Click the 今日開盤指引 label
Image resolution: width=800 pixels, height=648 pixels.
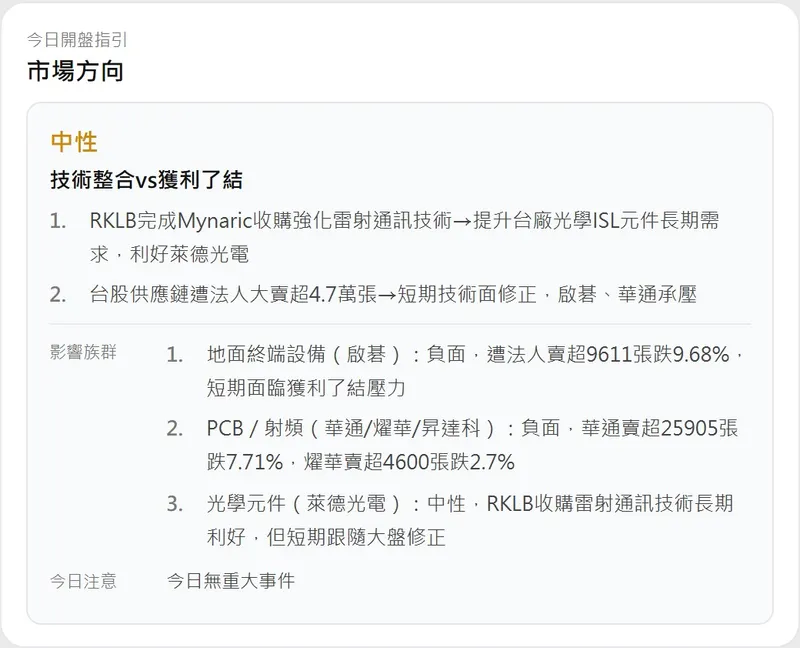pyautogui.click(x=77, y=40)
